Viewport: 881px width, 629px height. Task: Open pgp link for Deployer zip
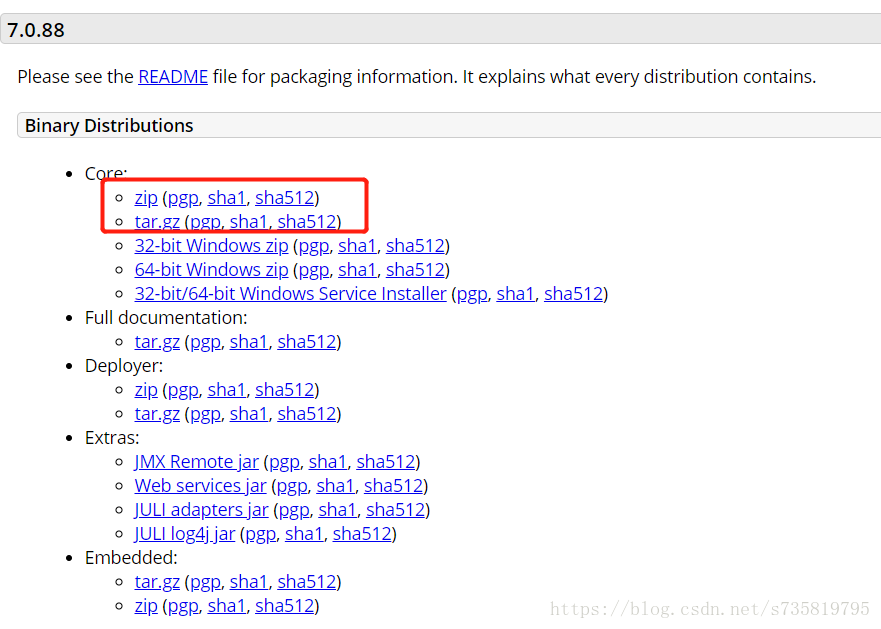pos(183,390)
